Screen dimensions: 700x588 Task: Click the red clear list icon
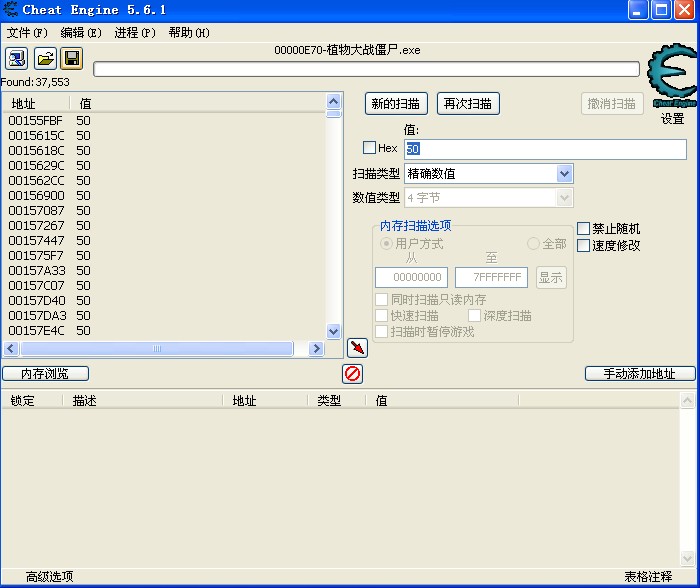(x=352, y=374)
